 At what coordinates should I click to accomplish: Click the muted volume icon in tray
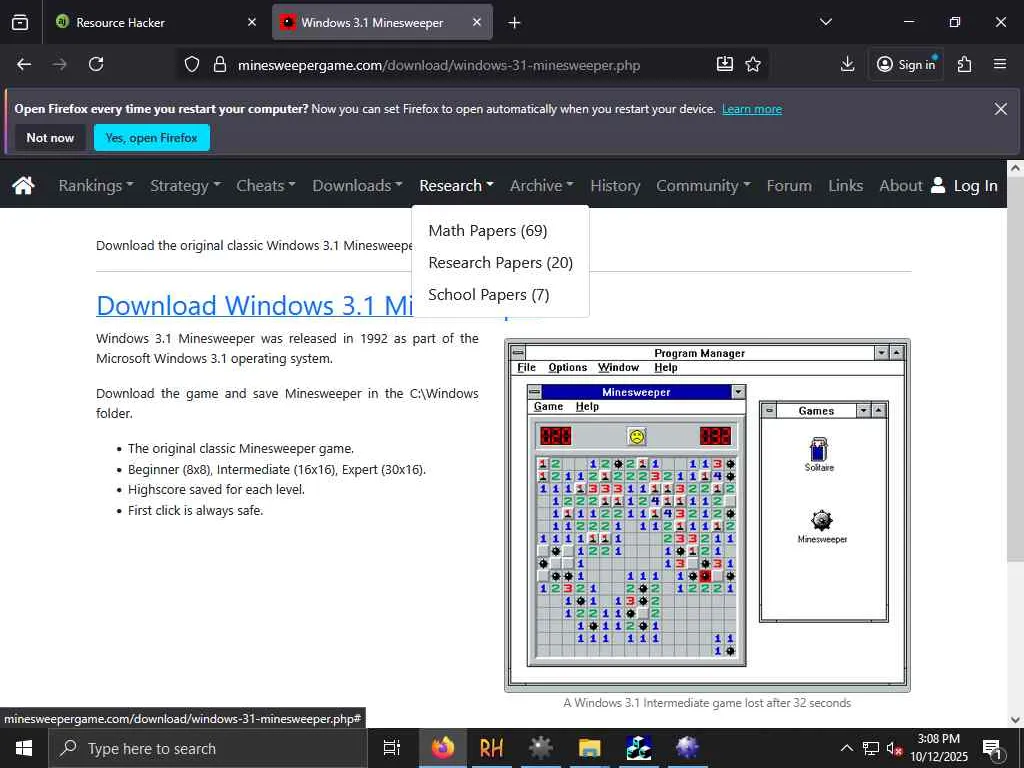tap(894, 748)
